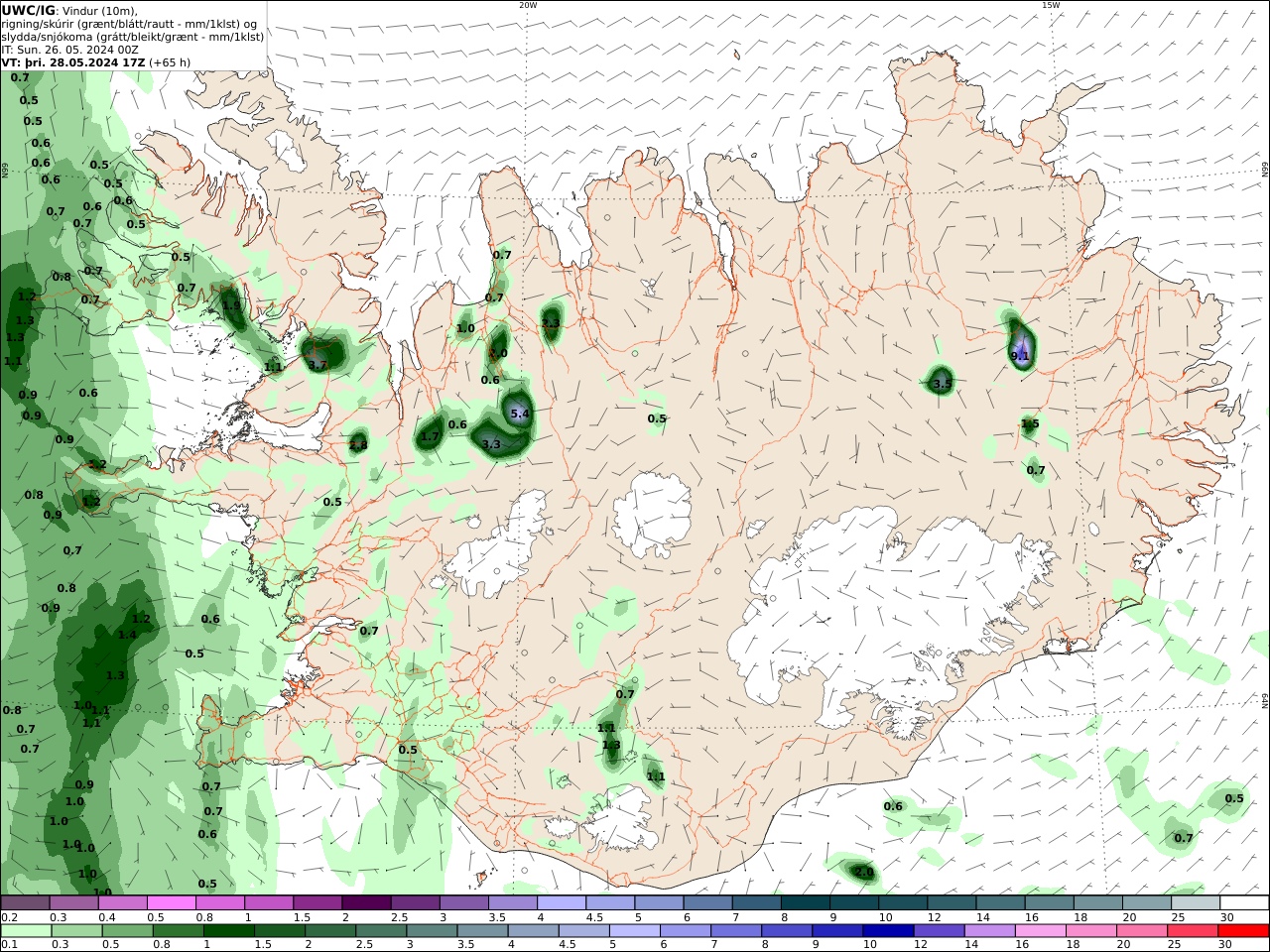Click the 5.4 precipitation value label
1270x952 pixels.
click(520, 413)
